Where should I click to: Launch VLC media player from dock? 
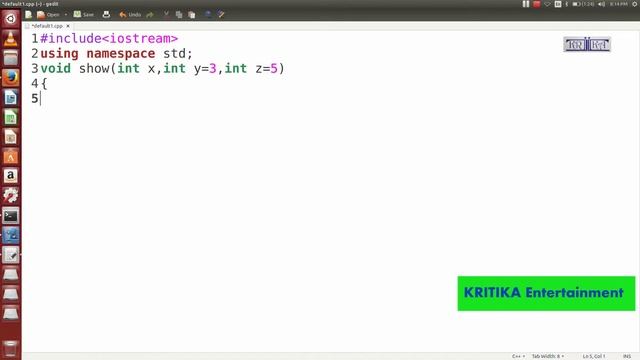11,39
